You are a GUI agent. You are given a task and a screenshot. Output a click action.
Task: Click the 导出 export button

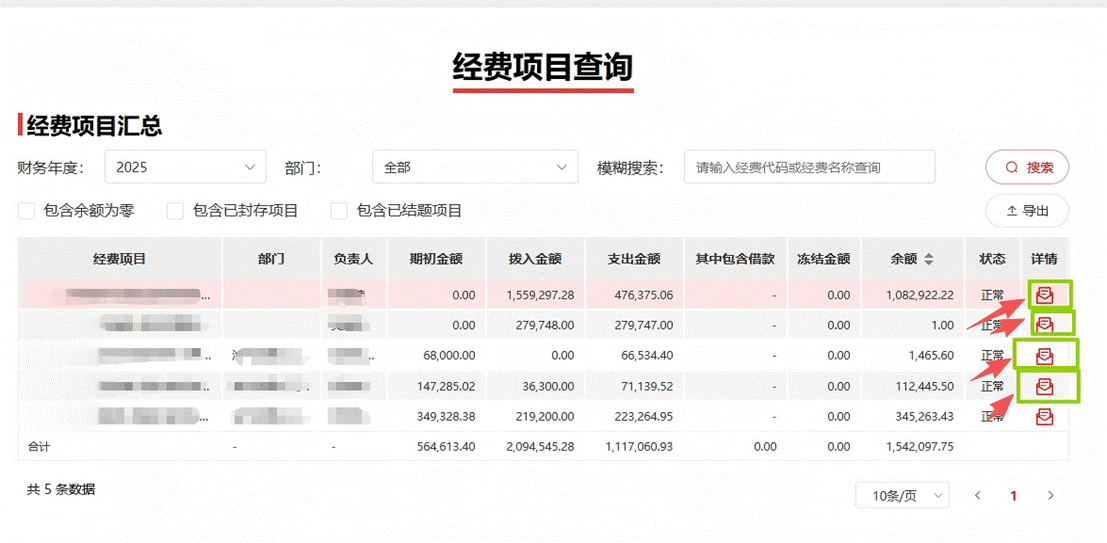click(1027, 211)
